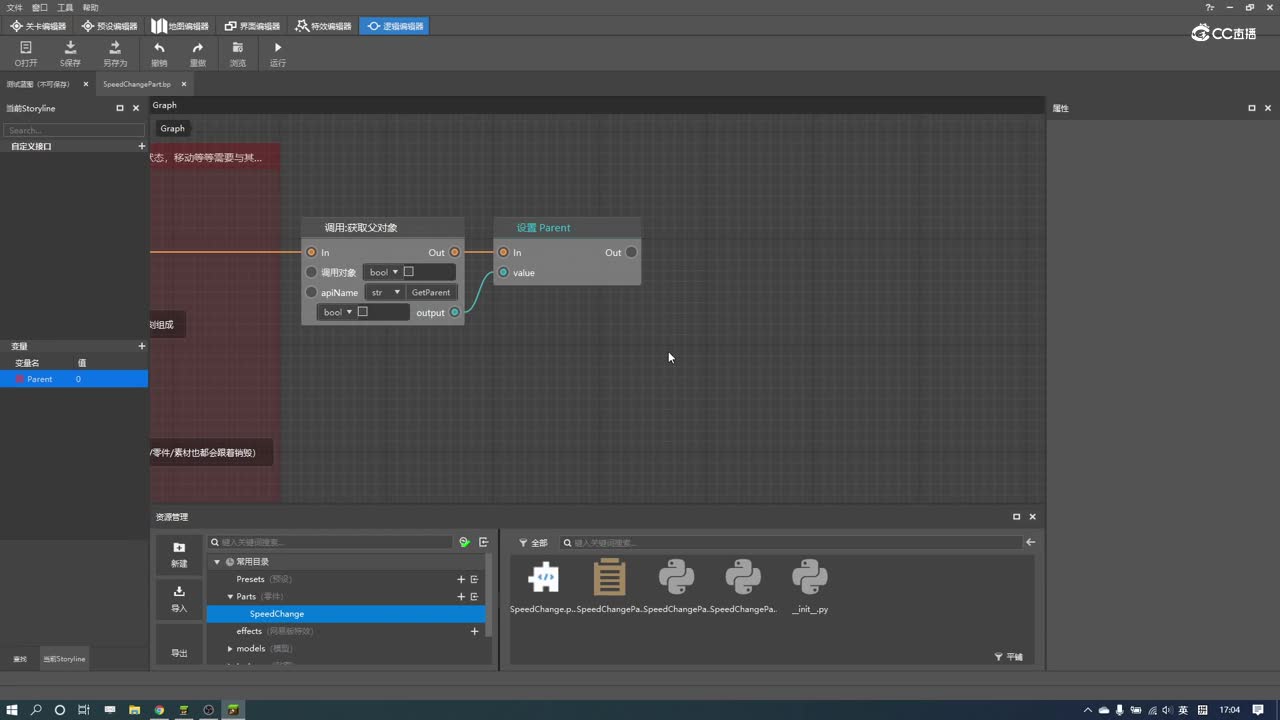Open the 工具 menu

65,7
